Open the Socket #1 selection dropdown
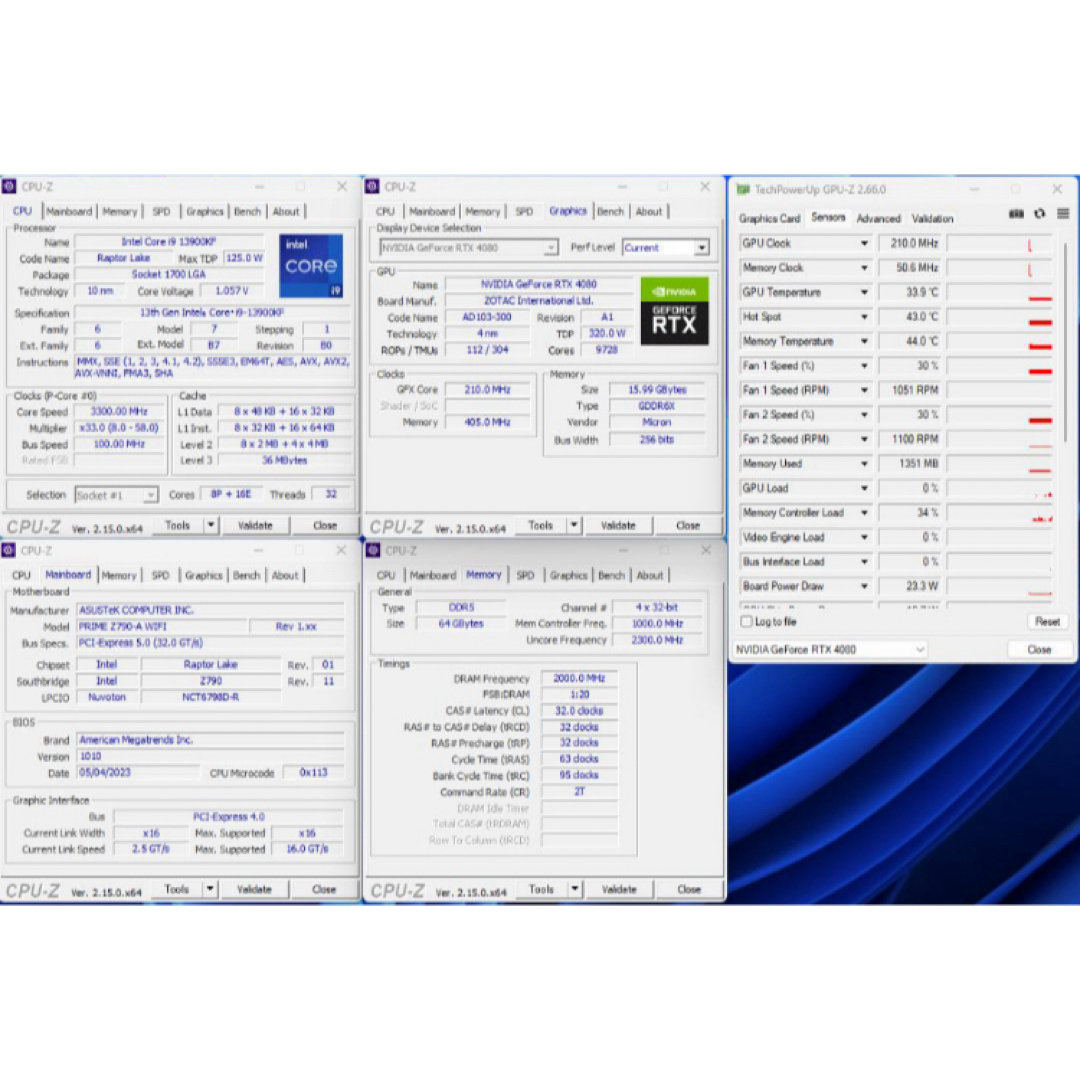 click(116, 495)
